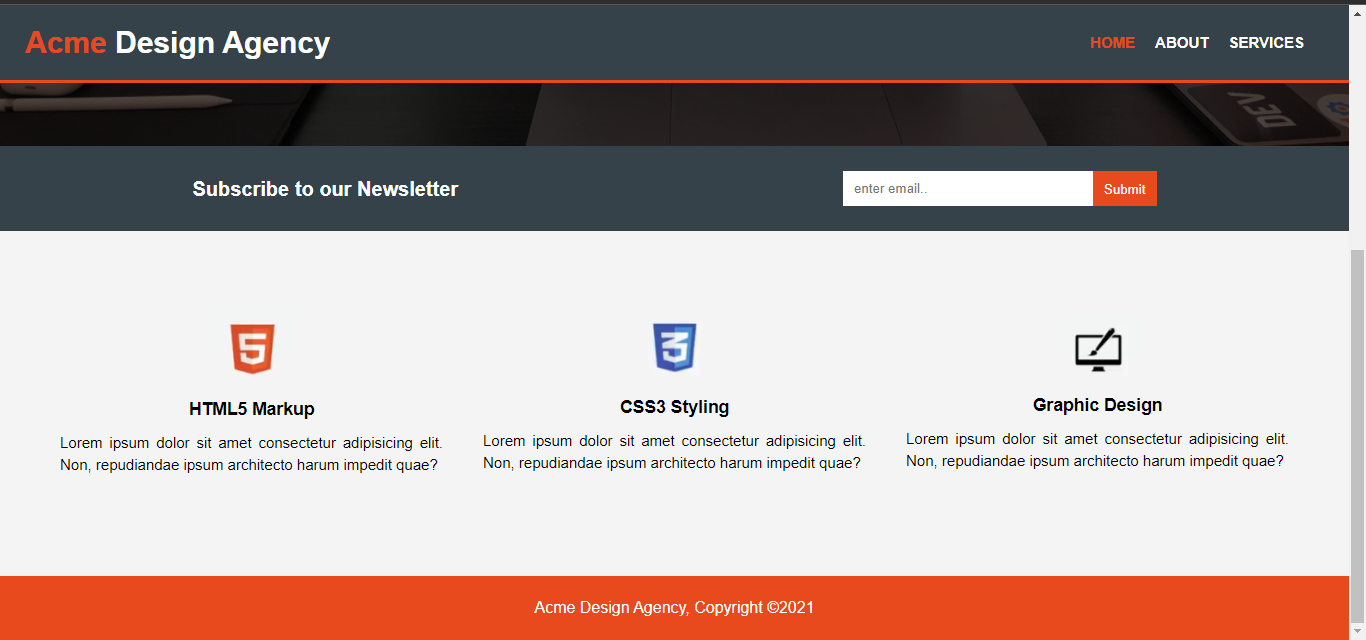Click the CSS3 shield icon
This screenshot has width=1366, height=640.
pyautogui.click(x=675, y=347)
